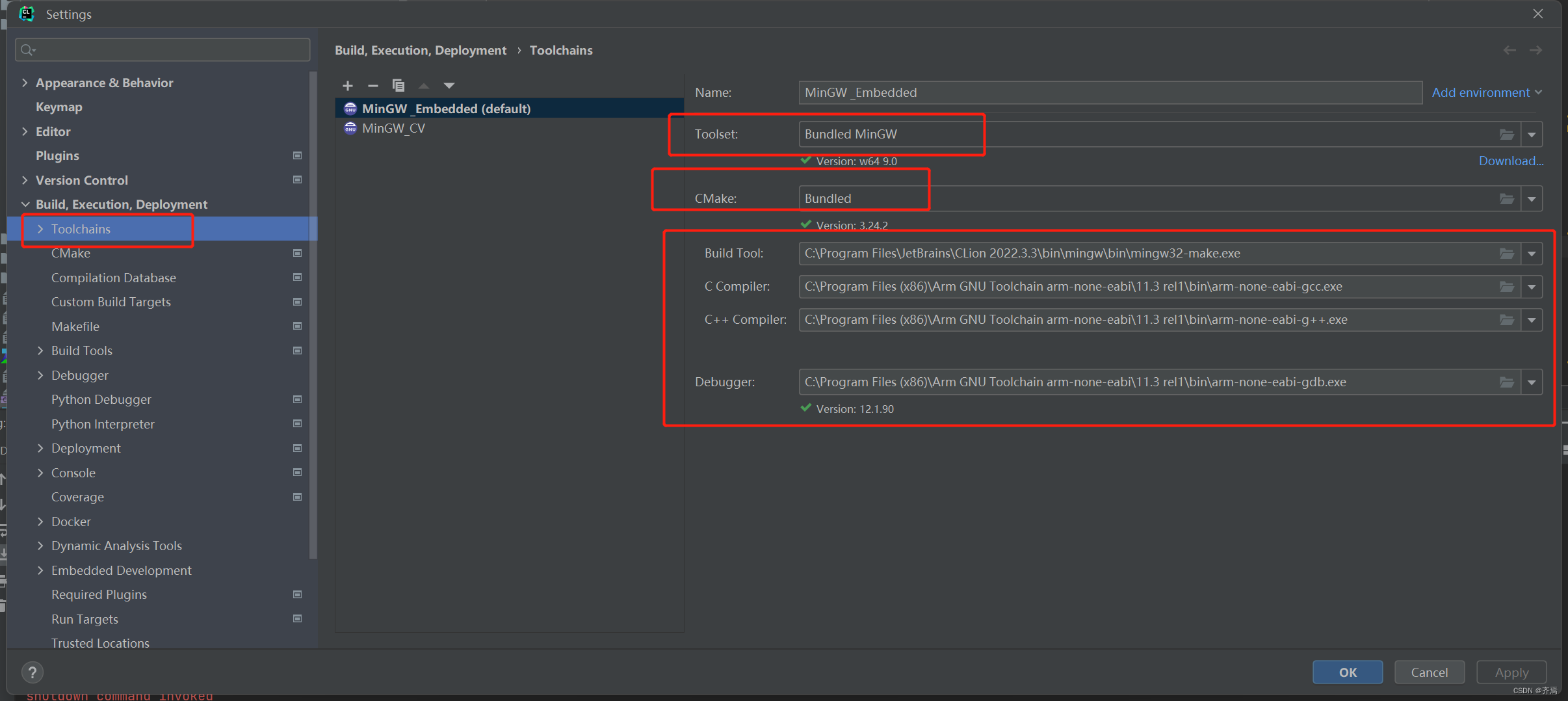1568x701 pixels.
Task: Browse folder for Debugger path
Action: coord(1507,382)
